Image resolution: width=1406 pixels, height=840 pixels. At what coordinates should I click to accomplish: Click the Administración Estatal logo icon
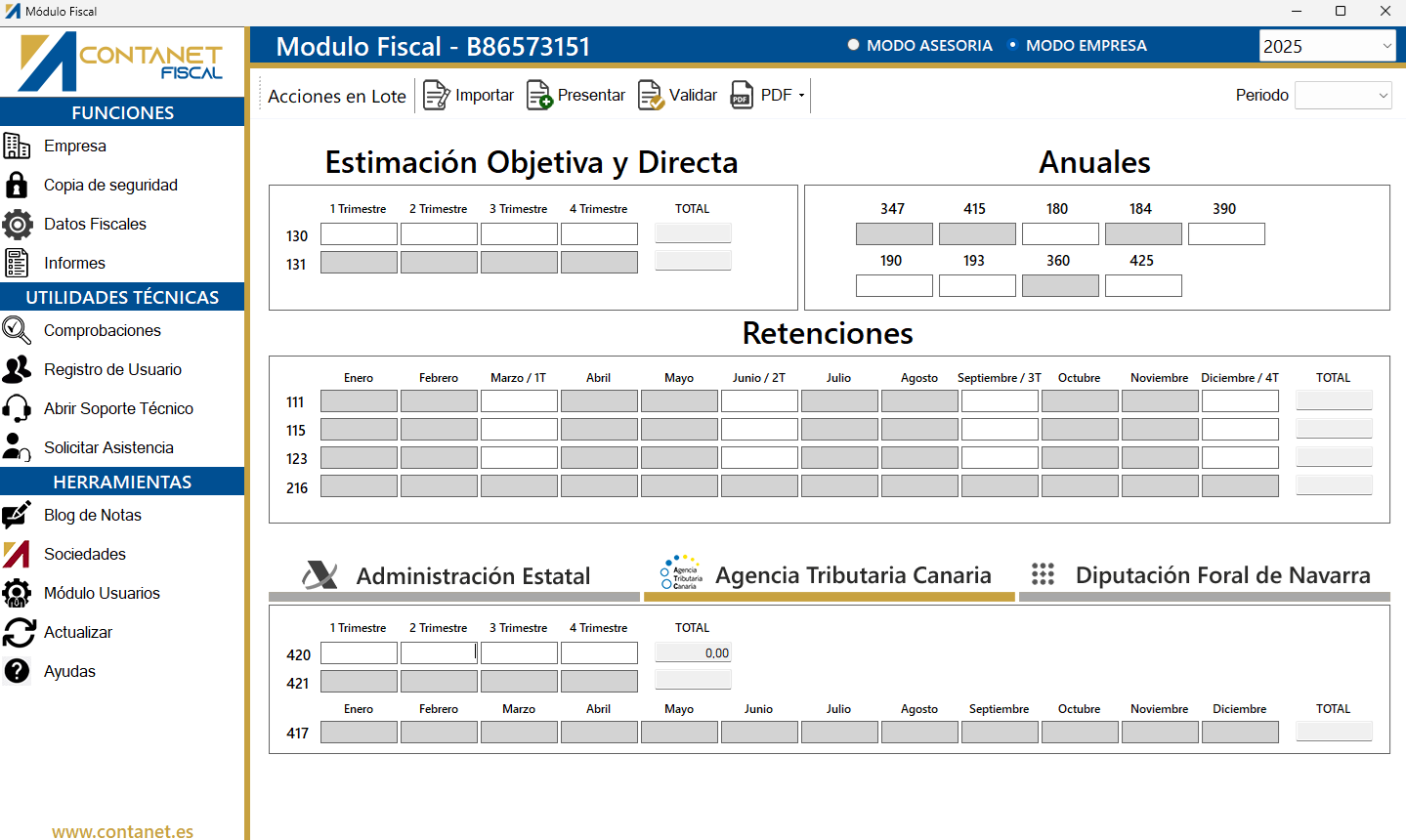click(320, 575)
